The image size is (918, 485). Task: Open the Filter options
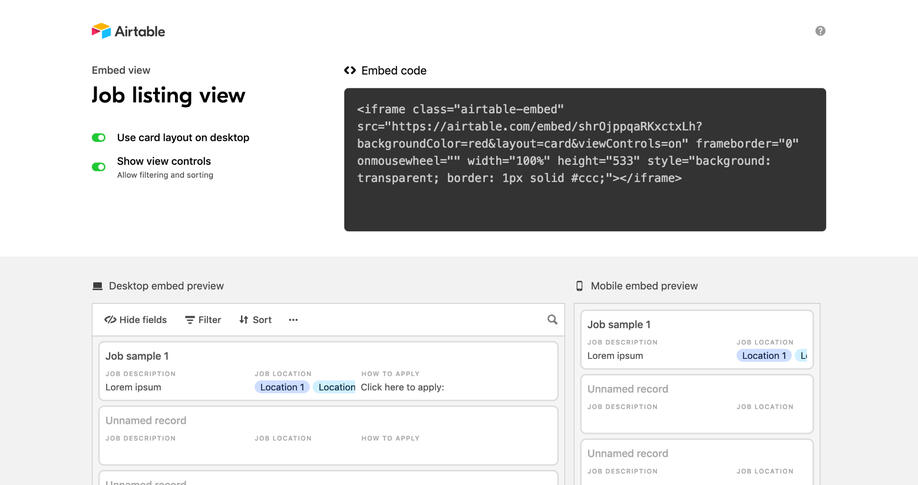point(203,320)
